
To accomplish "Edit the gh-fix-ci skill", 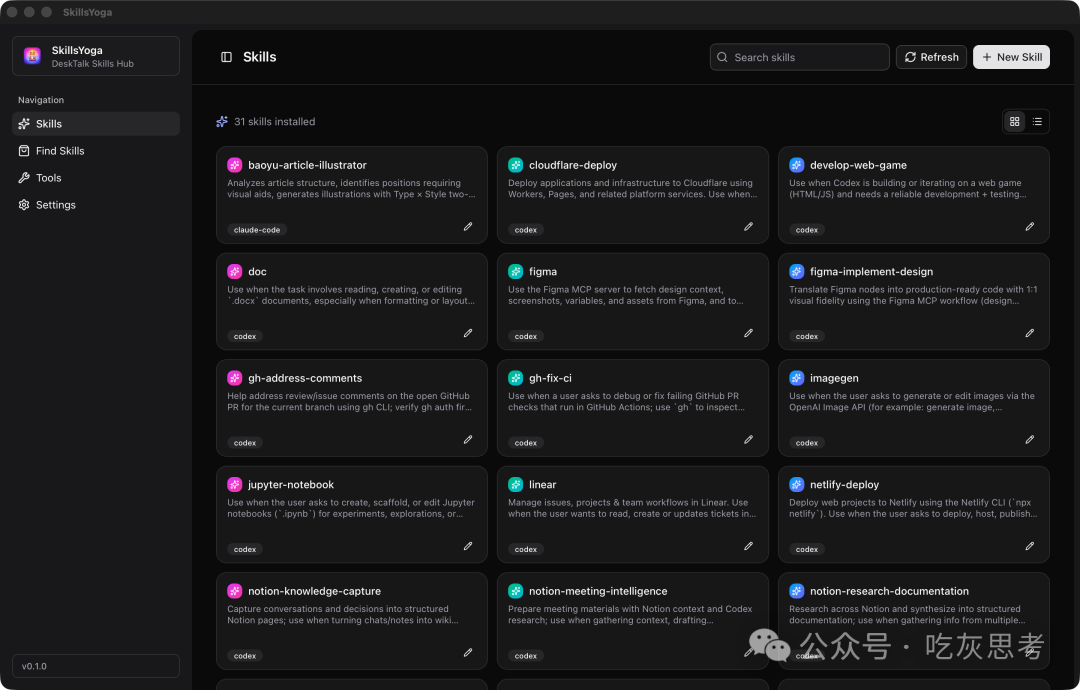I will 749,439.
